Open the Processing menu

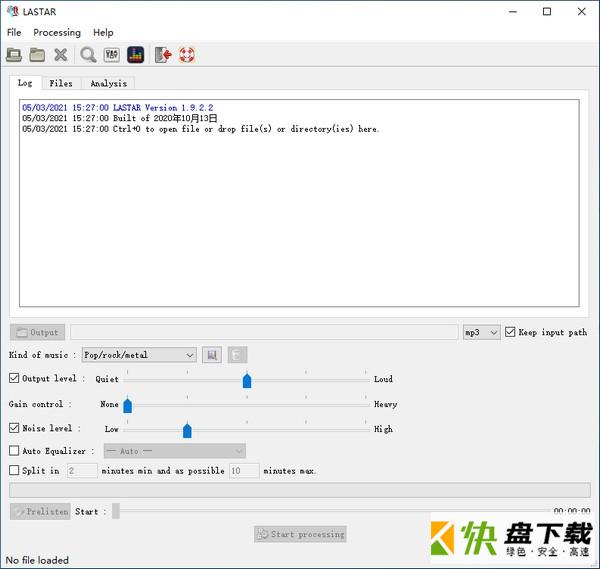coord(57,33)
